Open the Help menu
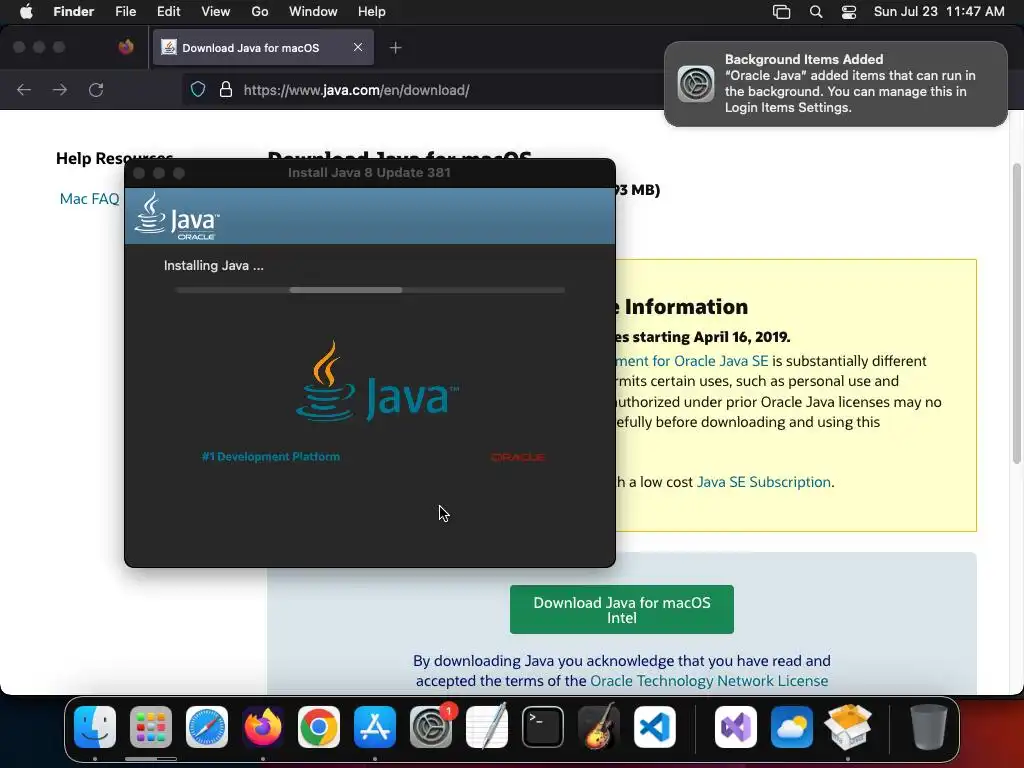Image resolution: width=1024 pixels, height=768 pixels. point(372,12)
